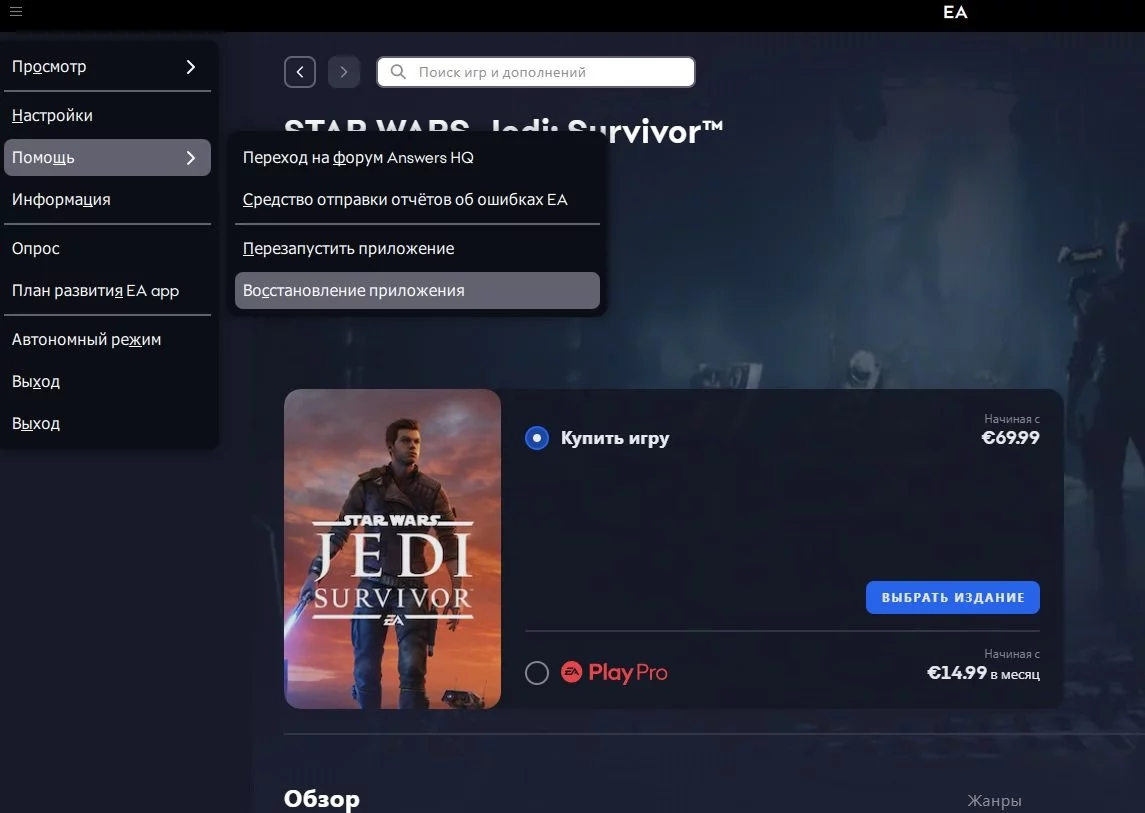Click the €69.99 price
Image resolution: width=1145 pixels, height=813 pixels.
(x=1010, y=438)
